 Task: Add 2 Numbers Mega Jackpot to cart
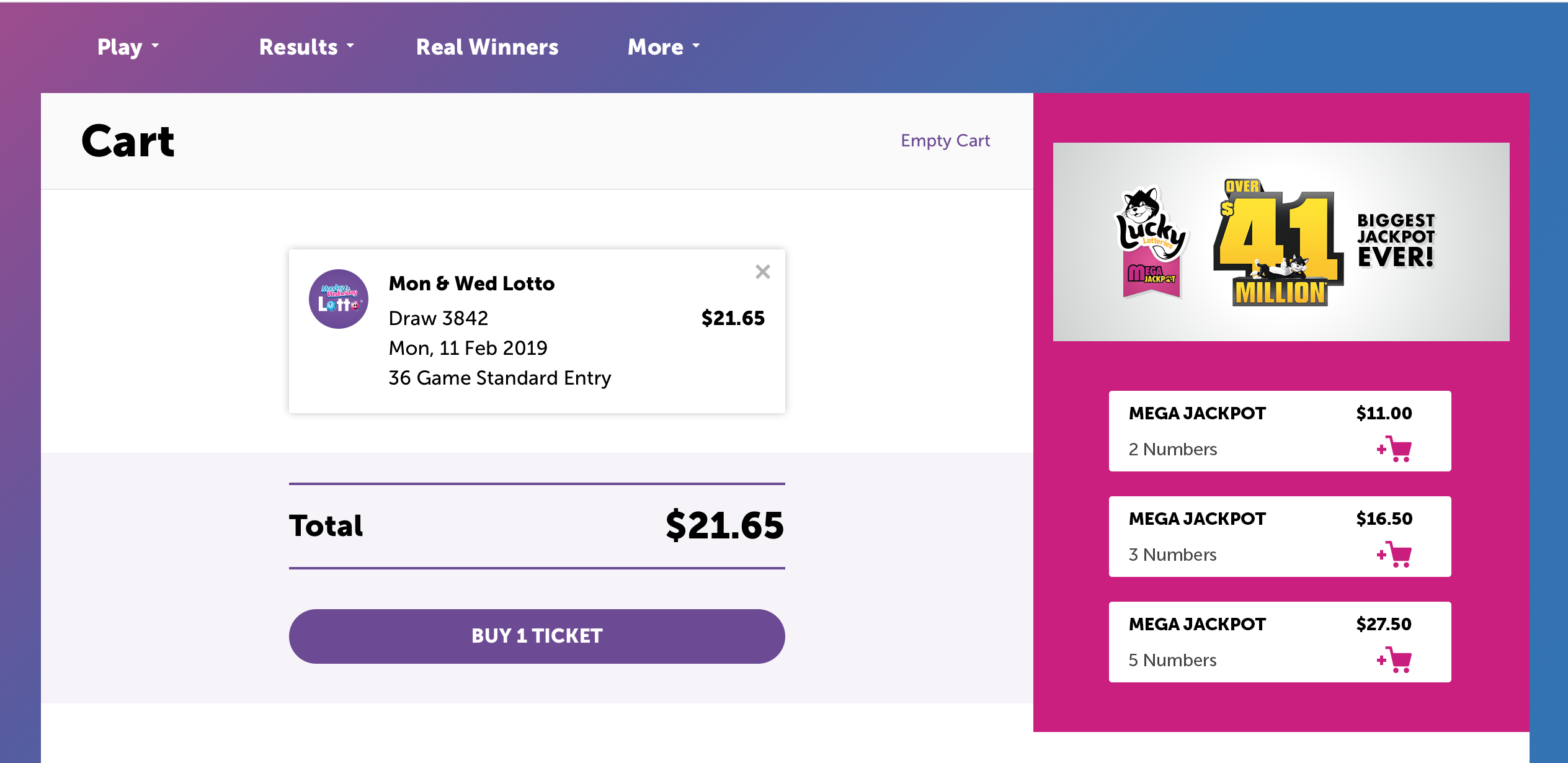1394,449
